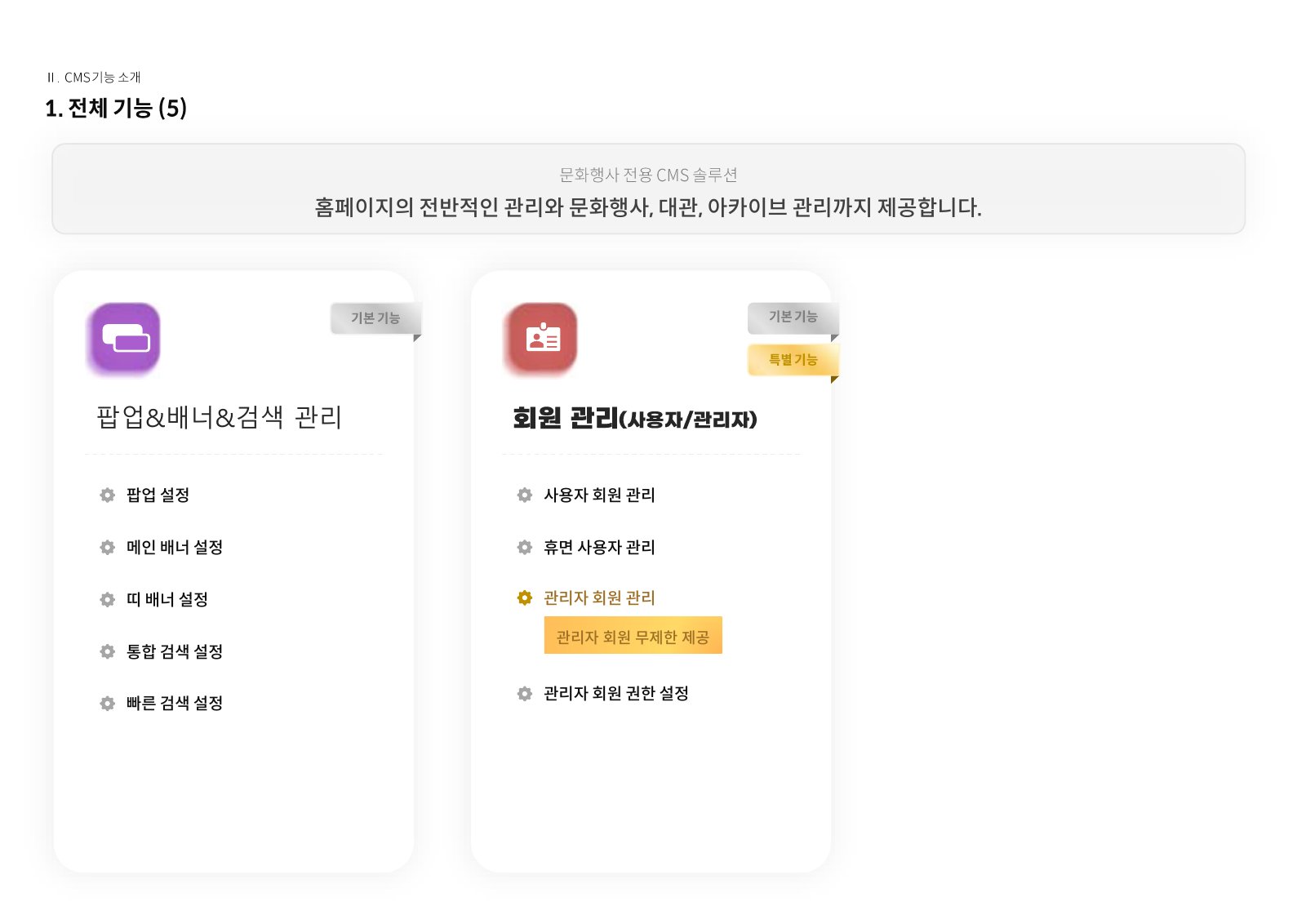
Task: Open 사용자 회원 관리 item
Action: [599, 495]
